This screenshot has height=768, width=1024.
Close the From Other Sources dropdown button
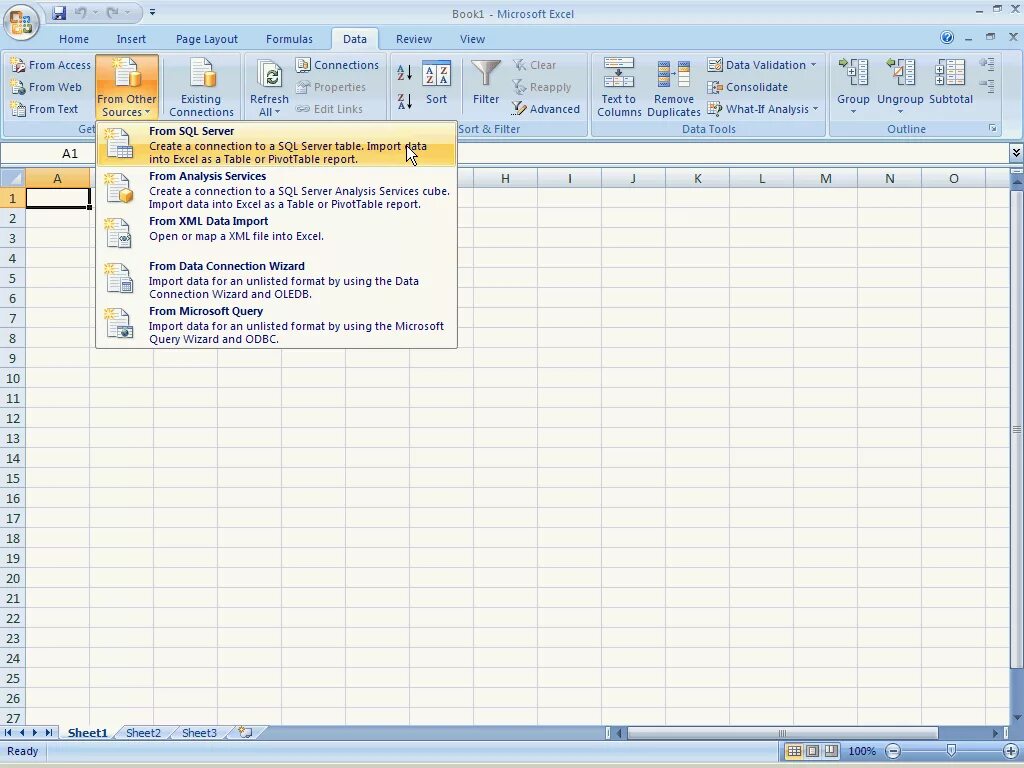click(127, 88)
